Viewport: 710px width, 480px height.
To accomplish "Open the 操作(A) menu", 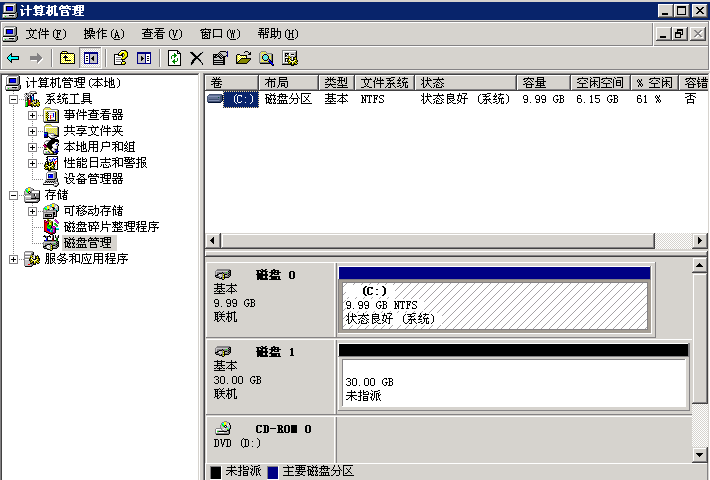I will pos(104,34).
